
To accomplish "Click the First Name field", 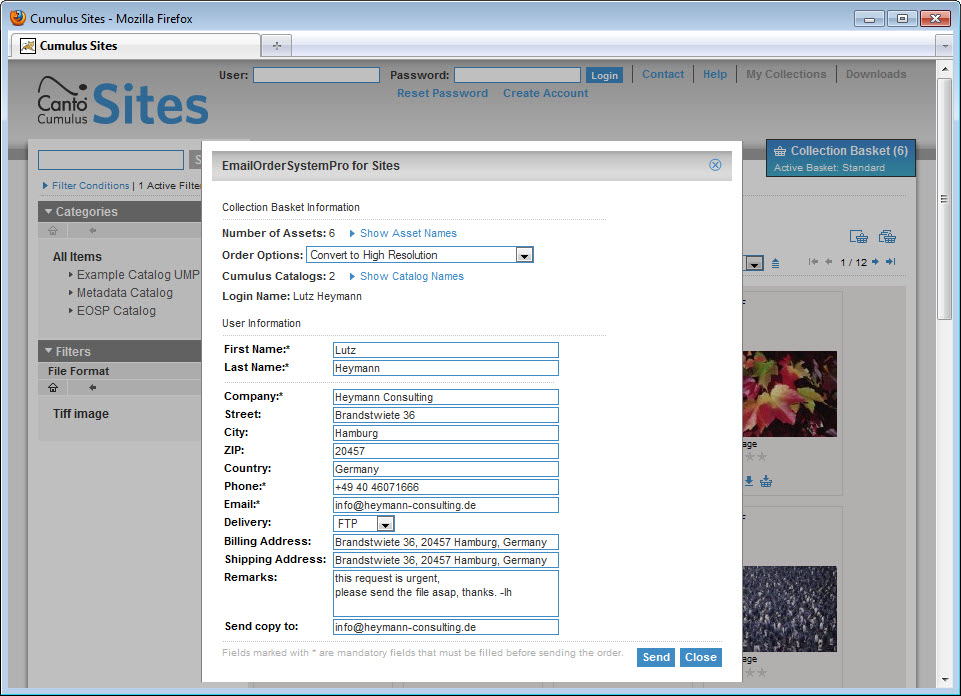I will coord(446,350).
